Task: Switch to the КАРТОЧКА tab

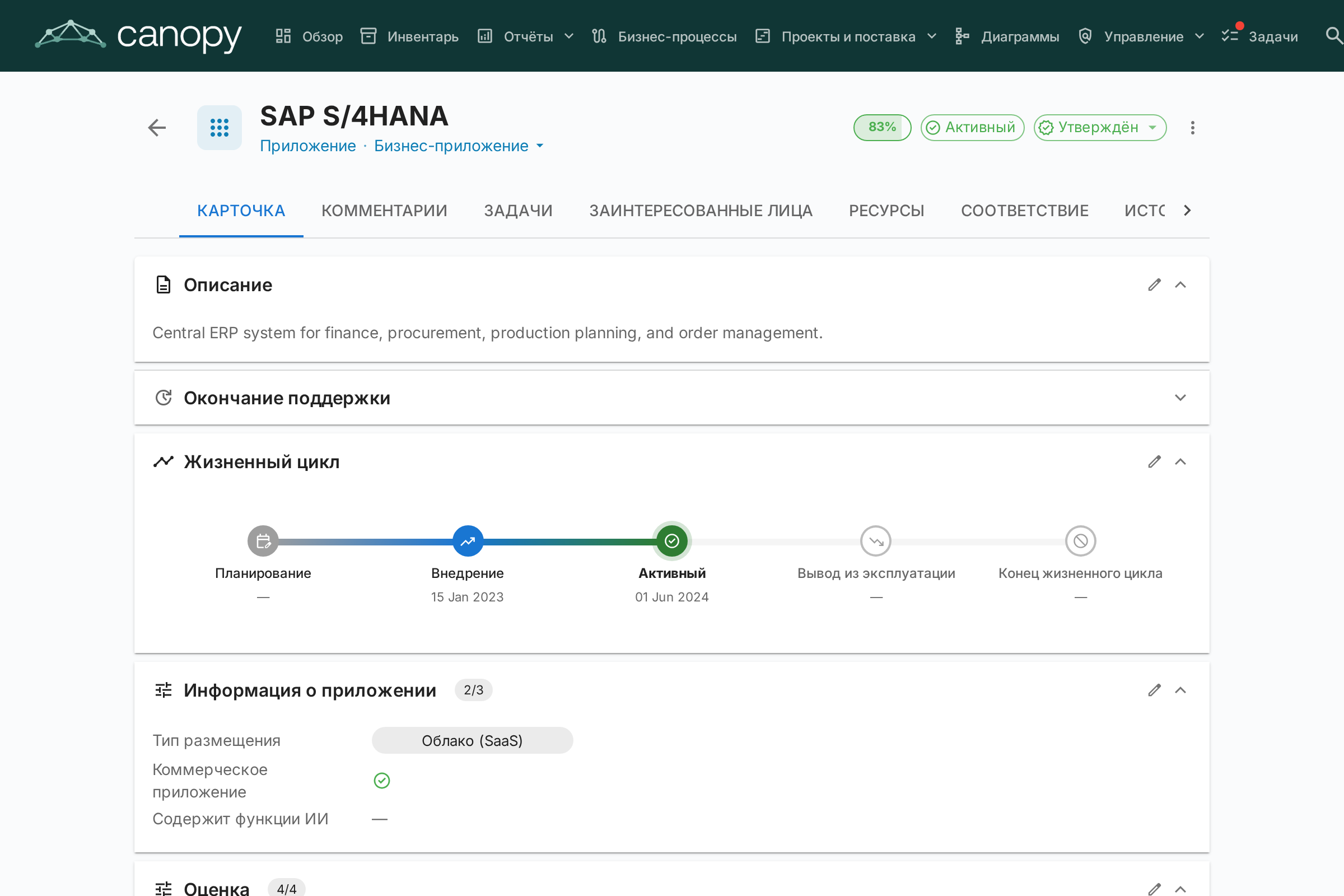Action: coord(241,211)
